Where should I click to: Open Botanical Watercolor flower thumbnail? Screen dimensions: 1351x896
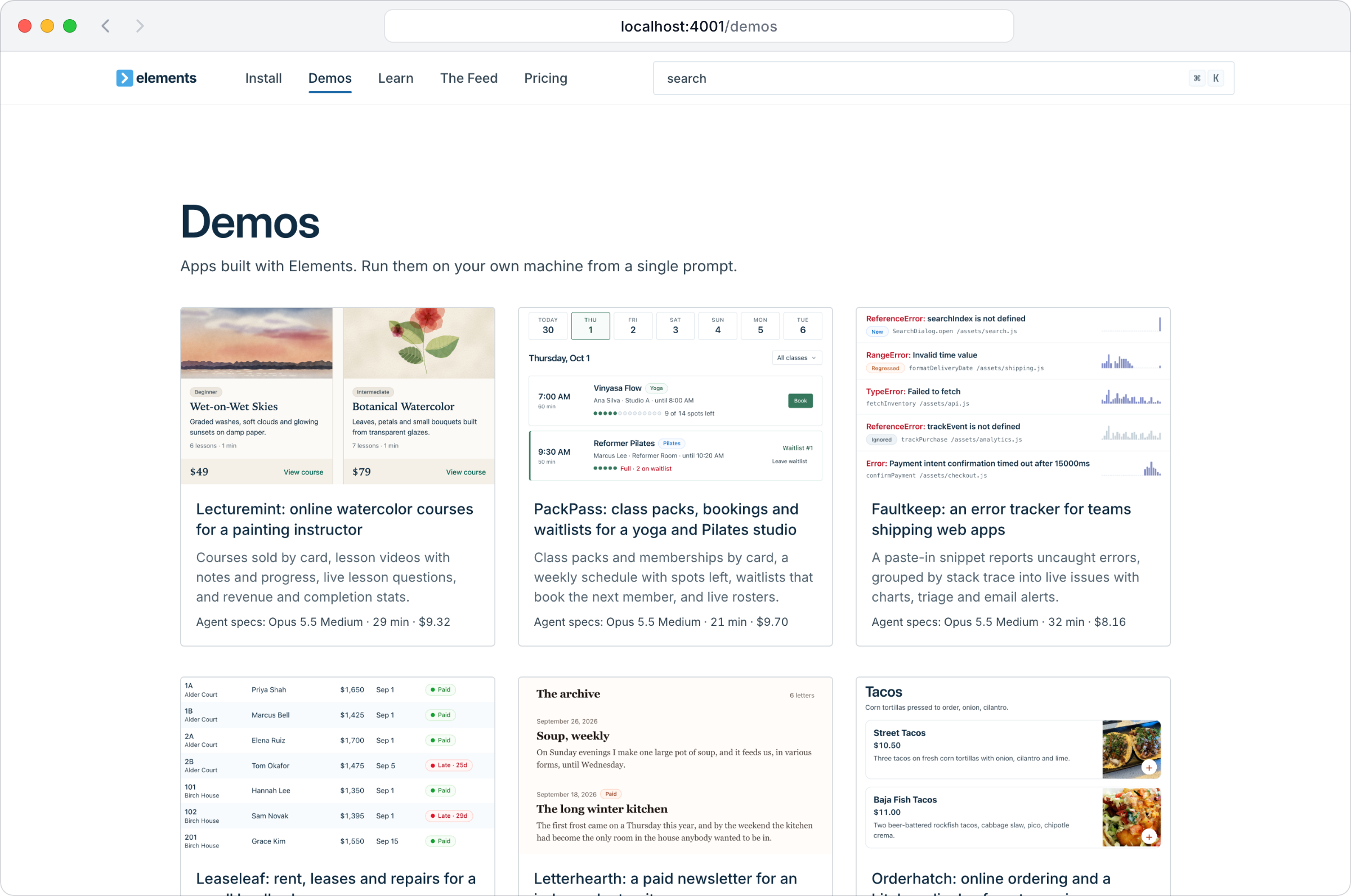pyautogui.click(x=419, y=343)
